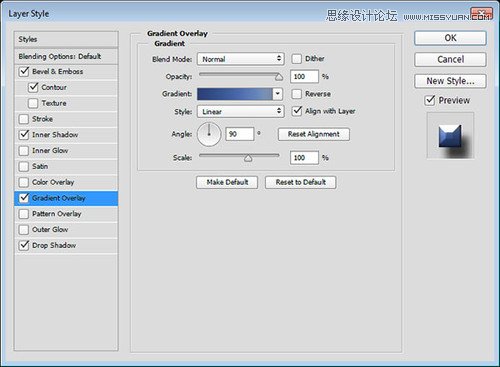This screenshot has width=500, height=367.
Task: Click the Scale slider handle
Action: click(248, 158)
